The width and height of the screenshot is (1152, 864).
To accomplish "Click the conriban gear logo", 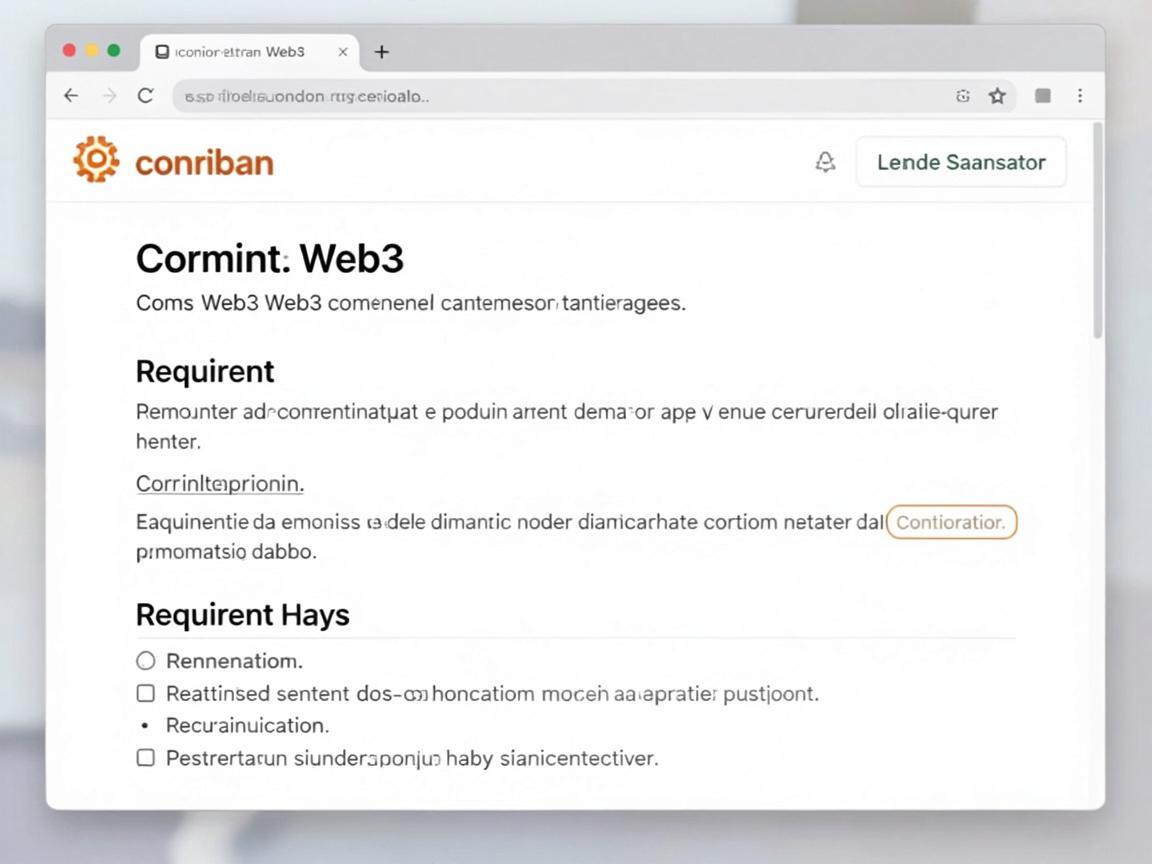I will [x=96, y=159].
